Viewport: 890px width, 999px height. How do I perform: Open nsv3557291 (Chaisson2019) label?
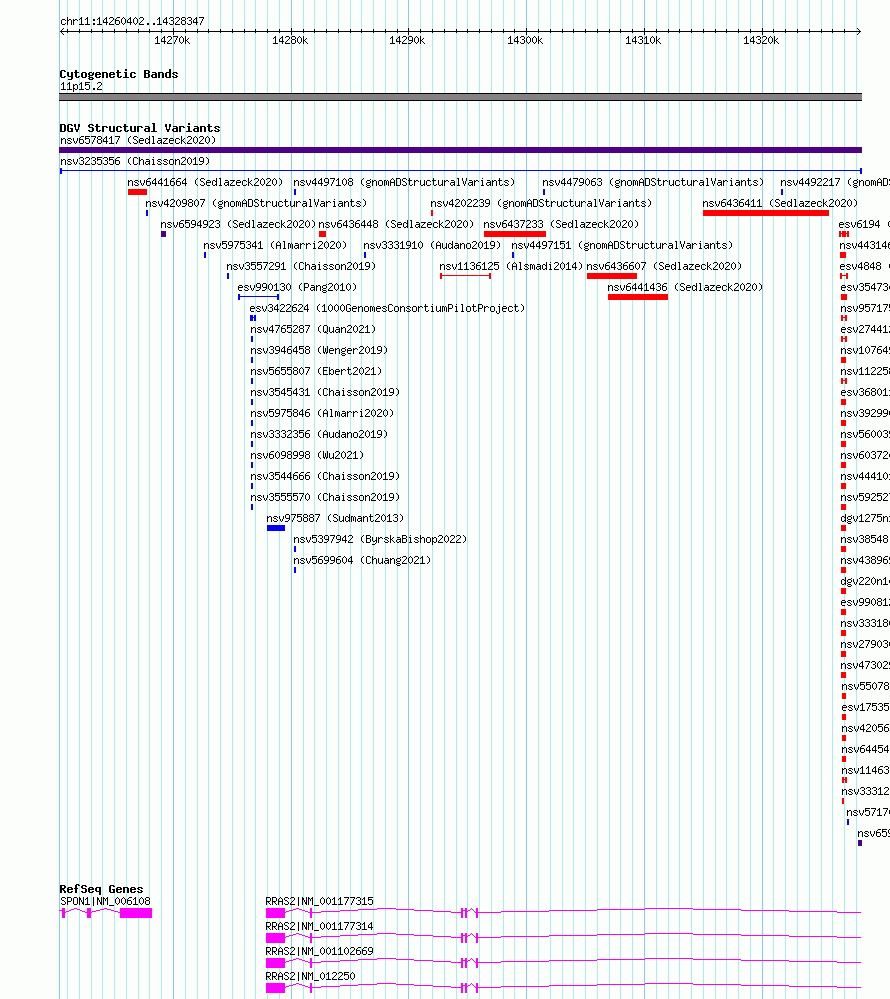[301, 266]
